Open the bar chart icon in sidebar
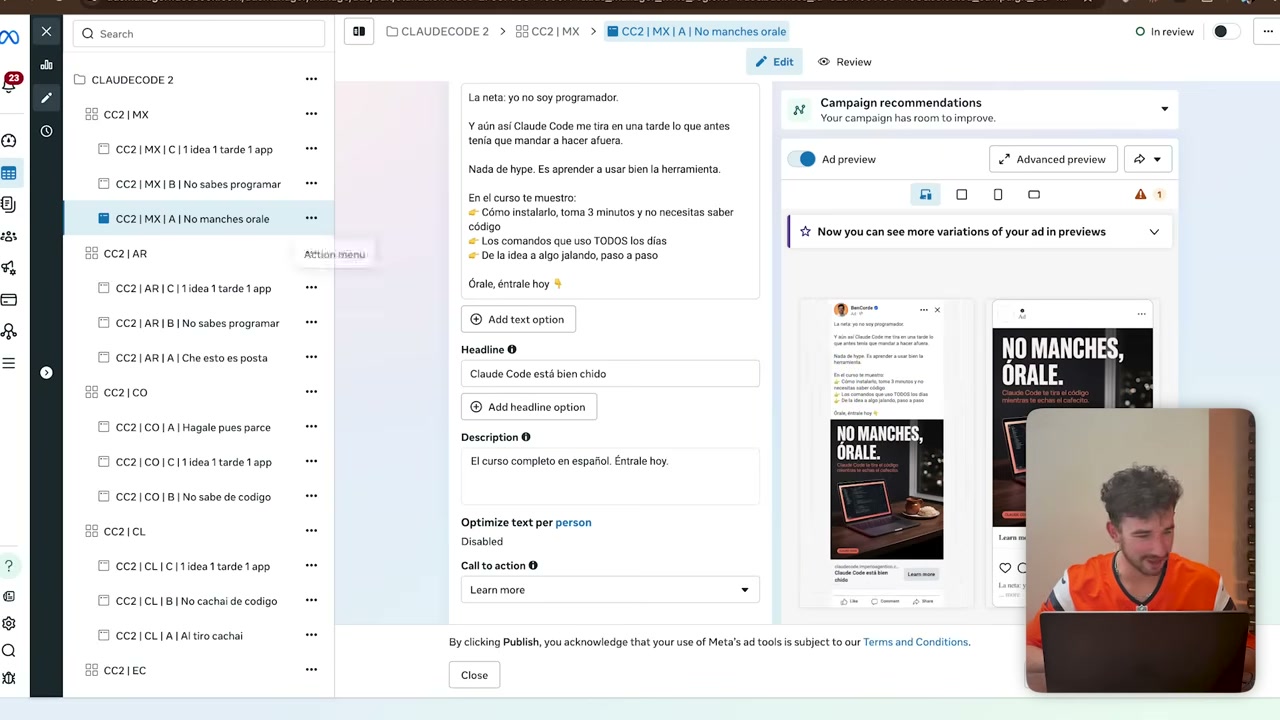The image size is (1280, 720). pos(46,65)
